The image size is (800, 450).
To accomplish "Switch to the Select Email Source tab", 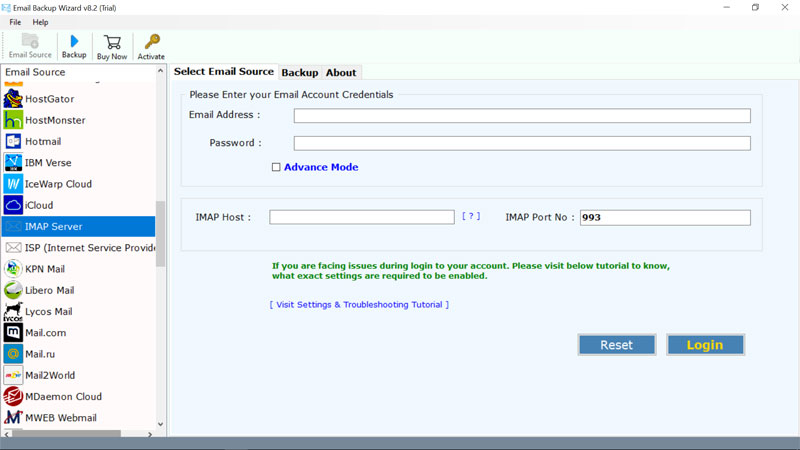I will point(223,71).
